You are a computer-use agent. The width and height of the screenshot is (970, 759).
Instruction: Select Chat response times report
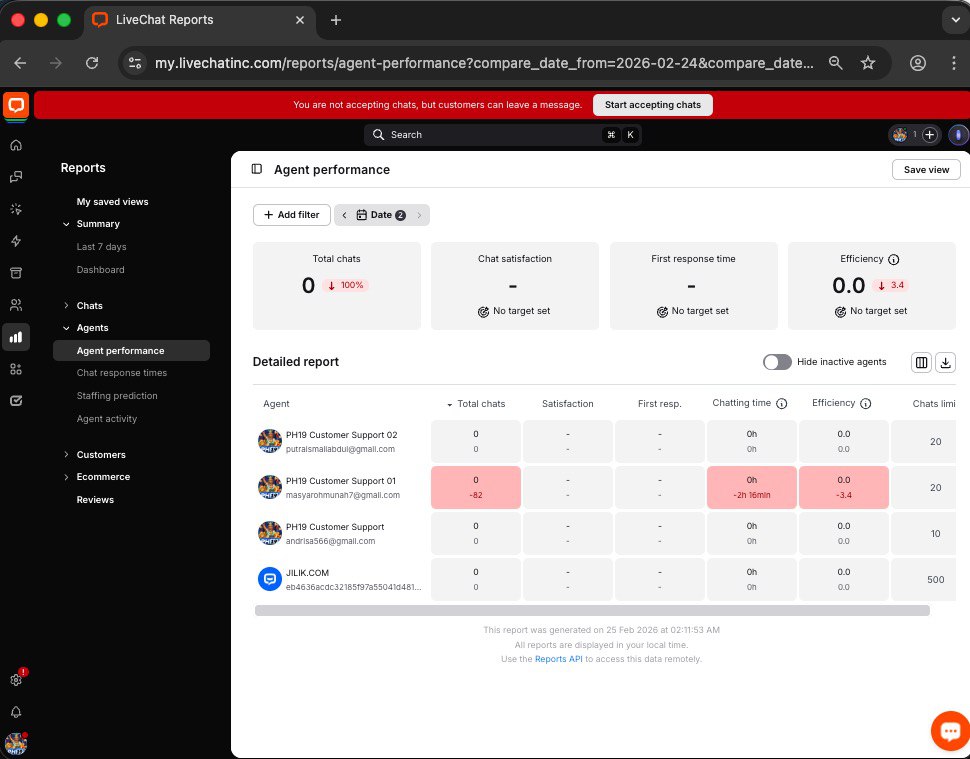[x=122, y=373]
